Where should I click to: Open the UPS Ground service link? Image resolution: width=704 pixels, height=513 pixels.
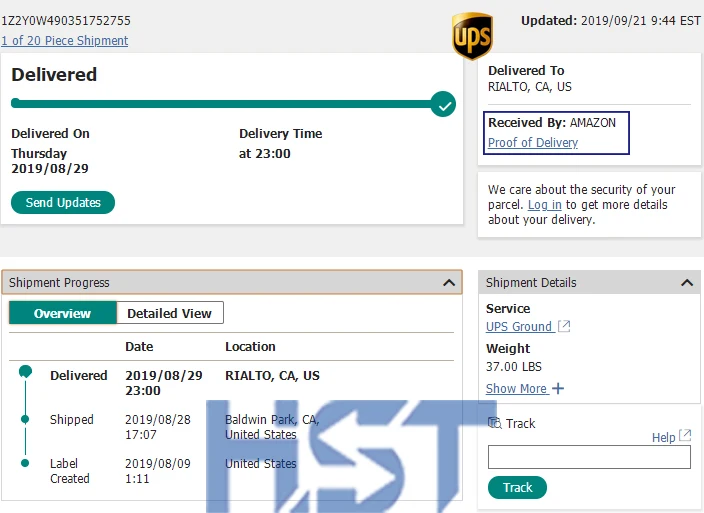[518, 326]
